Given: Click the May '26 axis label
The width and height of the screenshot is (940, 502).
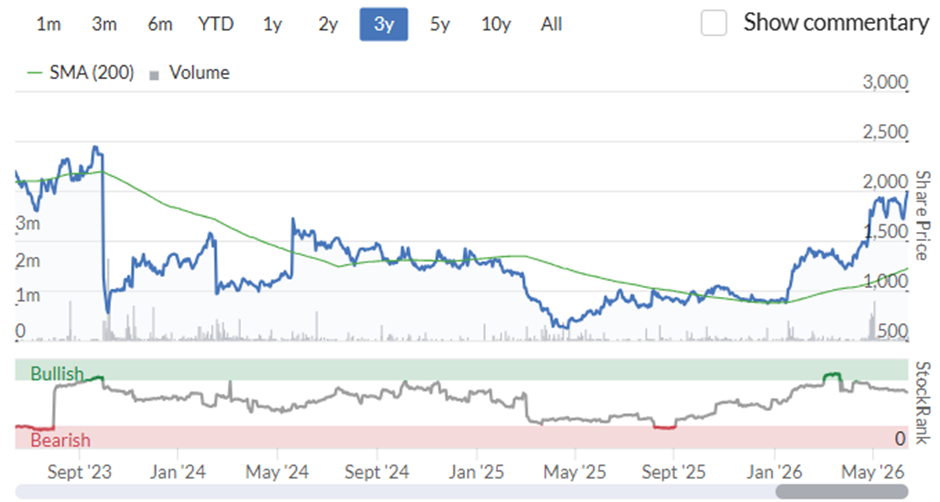Looking at the screenshot, I should [872, 472].
